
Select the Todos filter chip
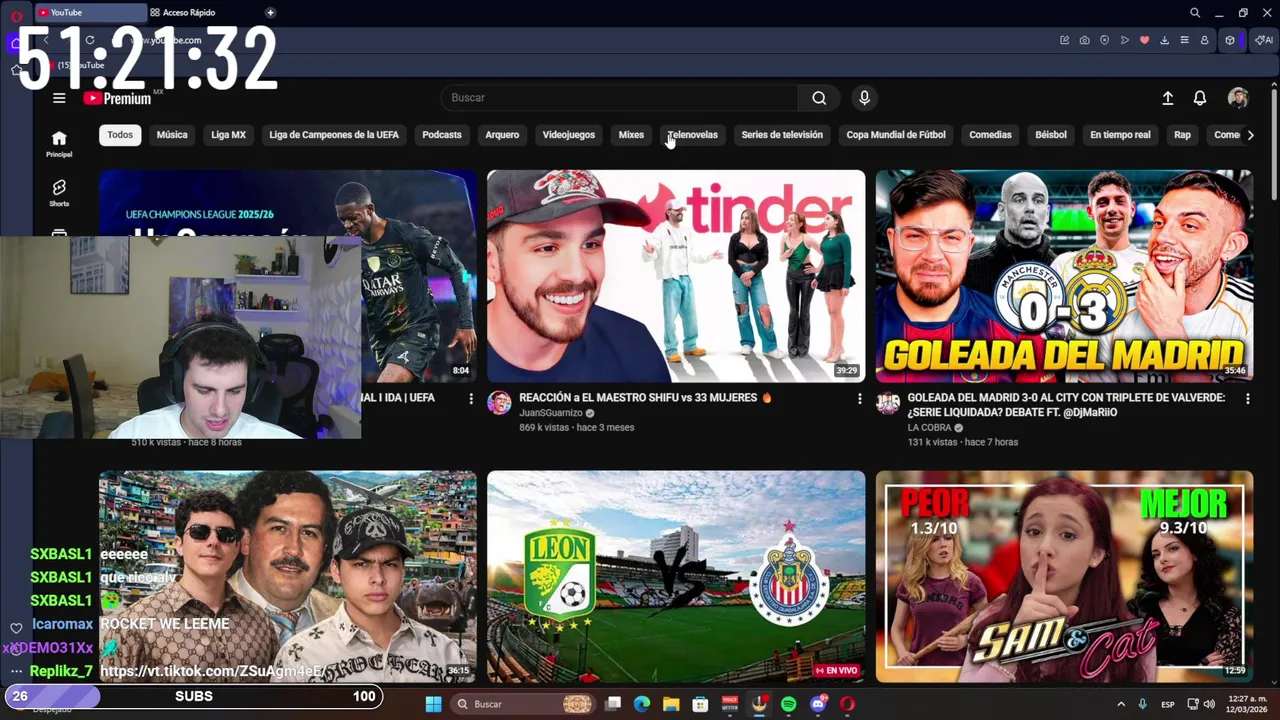coord(120,135)
